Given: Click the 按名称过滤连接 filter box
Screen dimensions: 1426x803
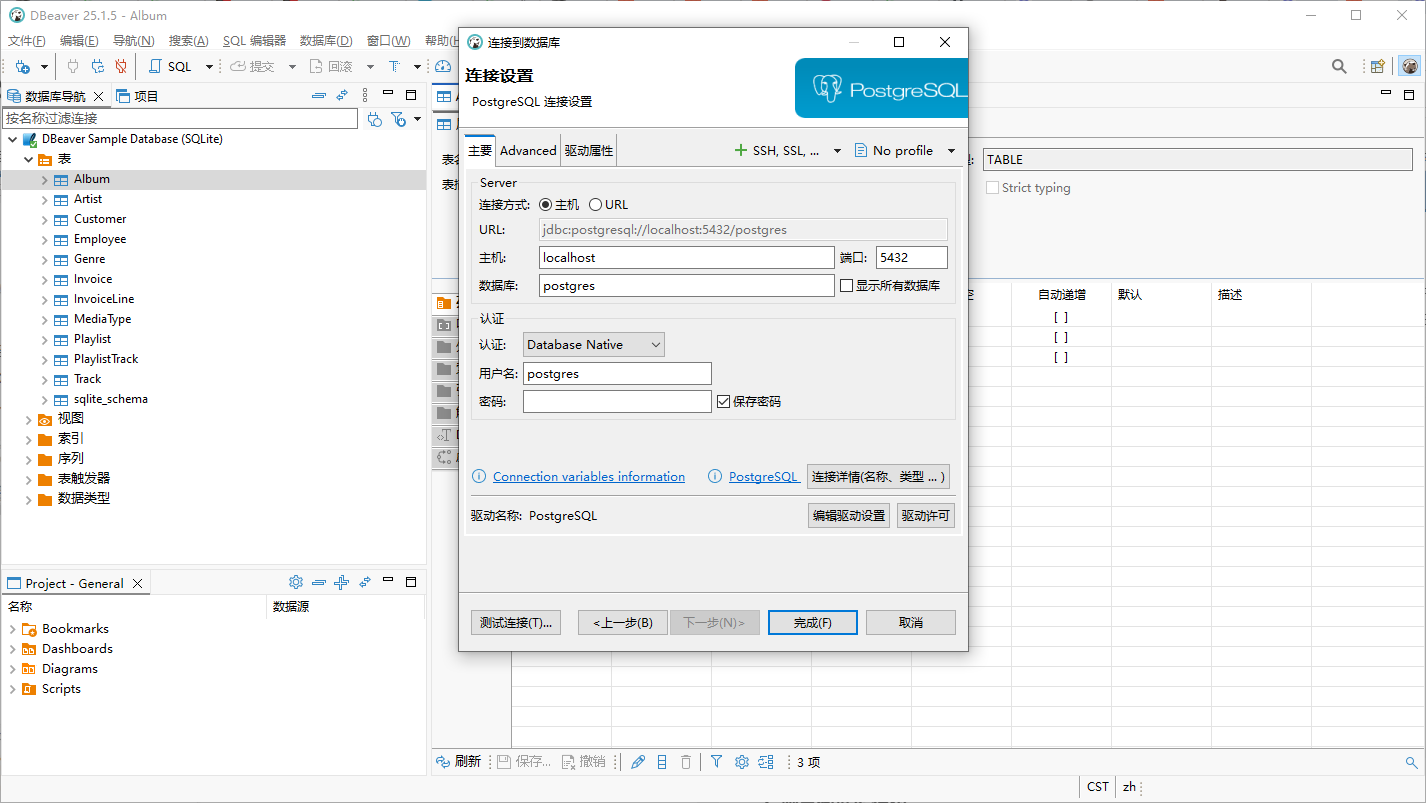Looking at the screenshot, I should pyautogui.click(x=180, y=118).
